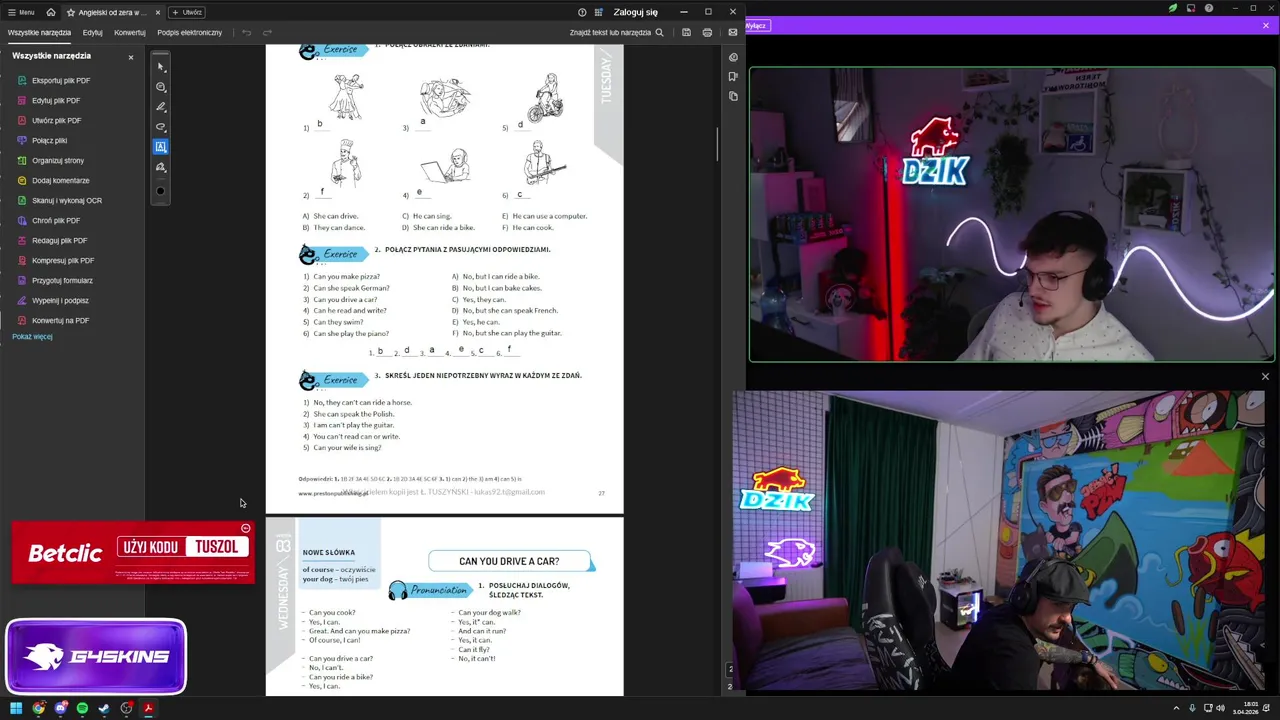Close the Betclic ad banner

tap(246, 528)
